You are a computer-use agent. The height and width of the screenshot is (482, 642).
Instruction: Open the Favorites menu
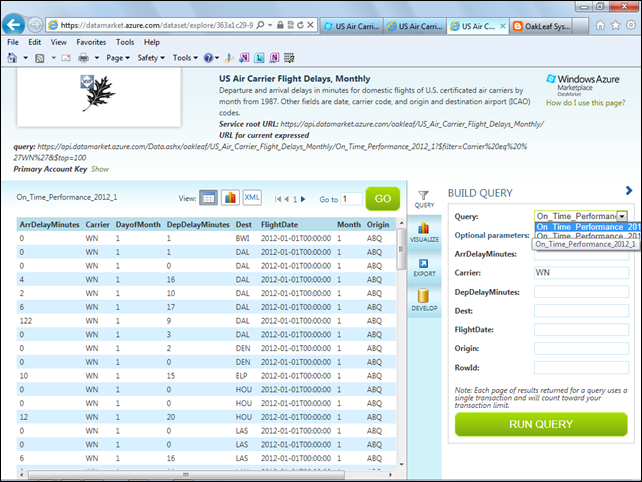point(91,42)
